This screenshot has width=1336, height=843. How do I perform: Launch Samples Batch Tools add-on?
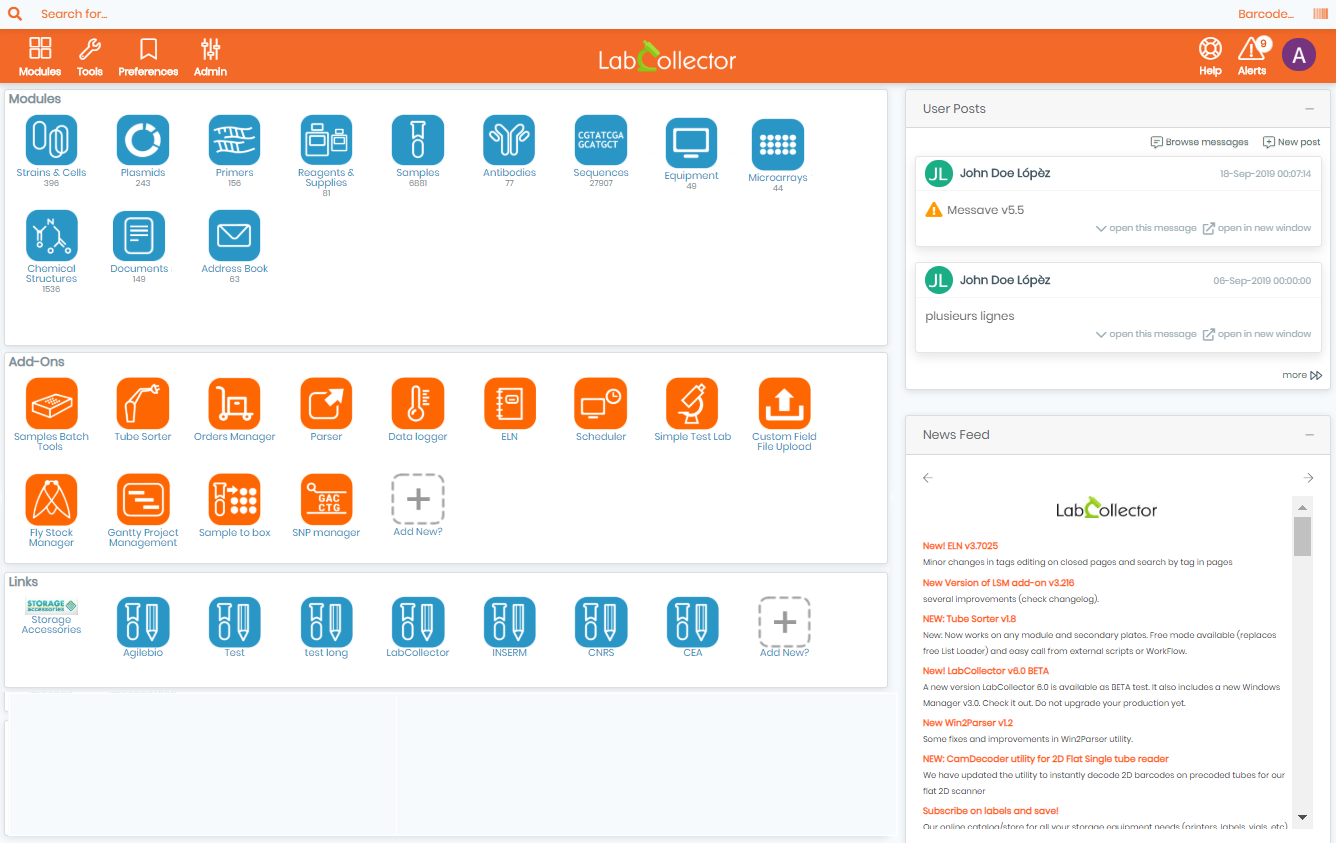tap(51, 404)
